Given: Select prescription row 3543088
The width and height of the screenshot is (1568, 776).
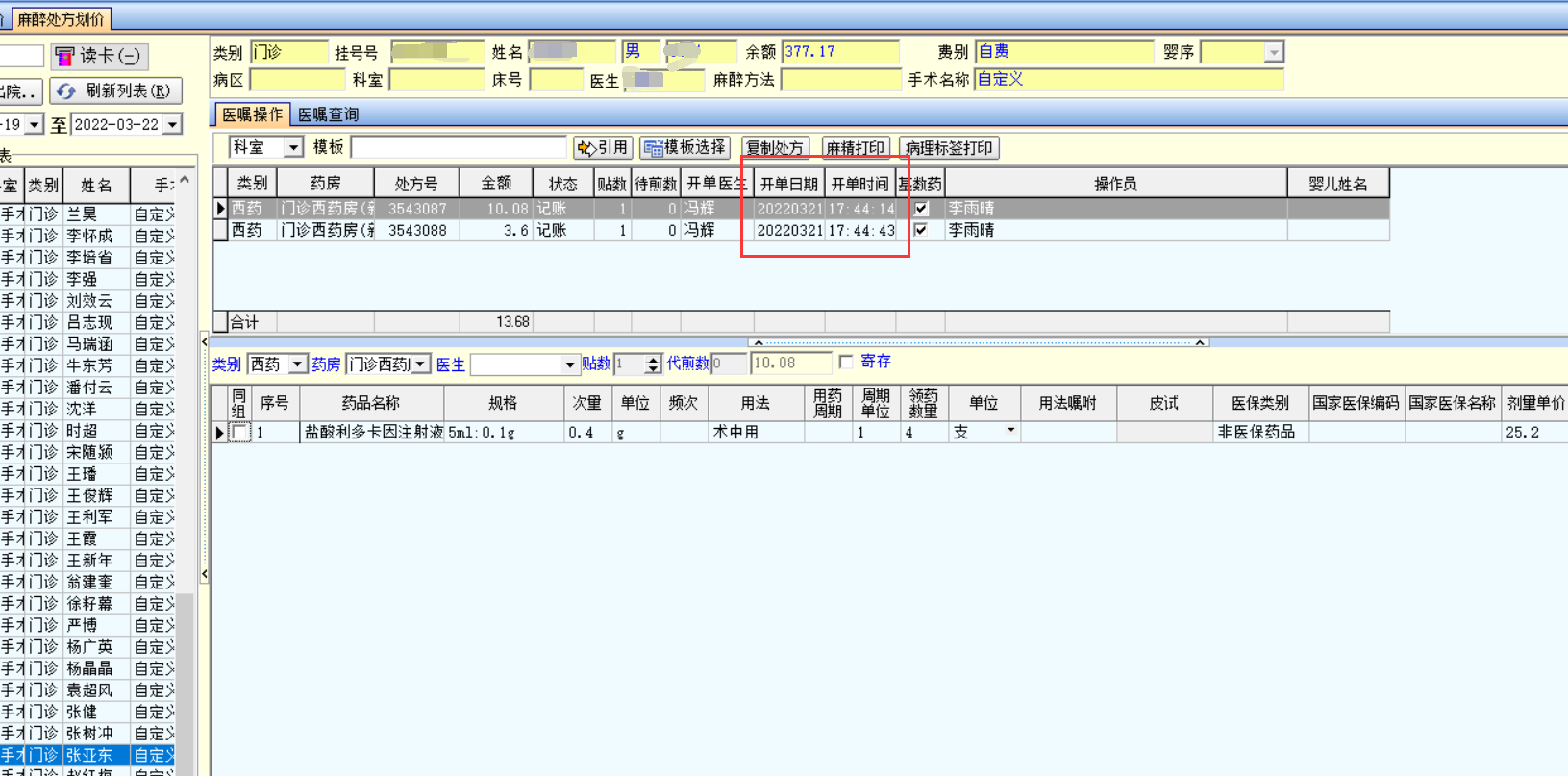Looking at the screenshot, I should [801, 230].
